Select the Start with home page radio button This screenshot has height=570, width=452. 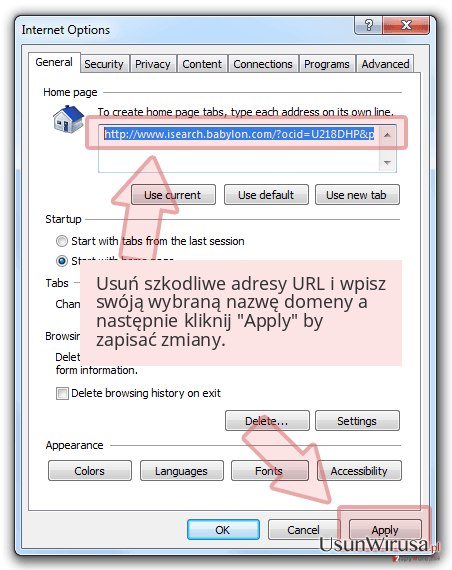tap(61, 261)
